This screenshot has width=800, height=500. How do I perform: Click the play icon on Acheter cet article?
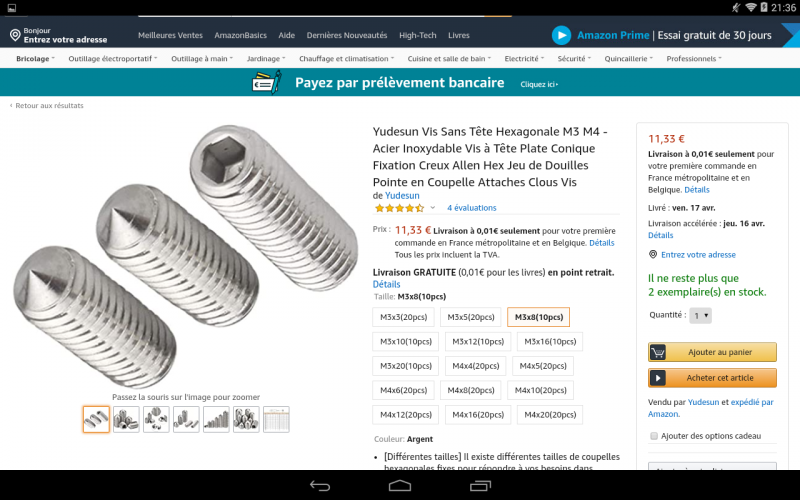658,378
